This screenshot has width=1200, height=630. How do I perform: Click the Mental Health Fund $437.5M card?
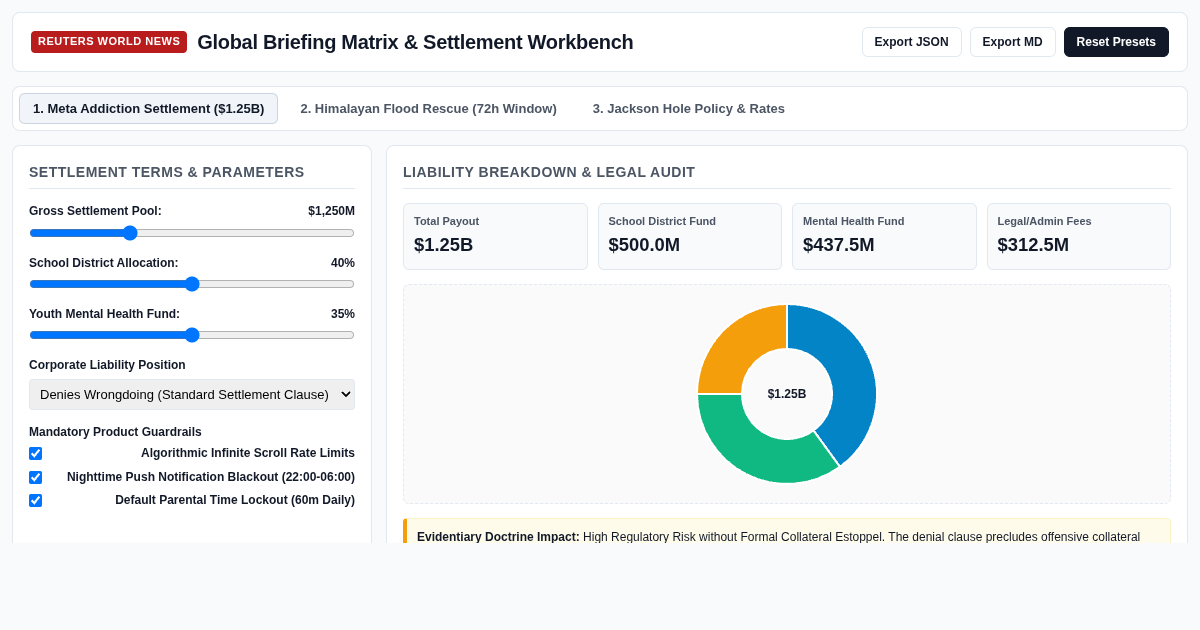pos(884,236)
